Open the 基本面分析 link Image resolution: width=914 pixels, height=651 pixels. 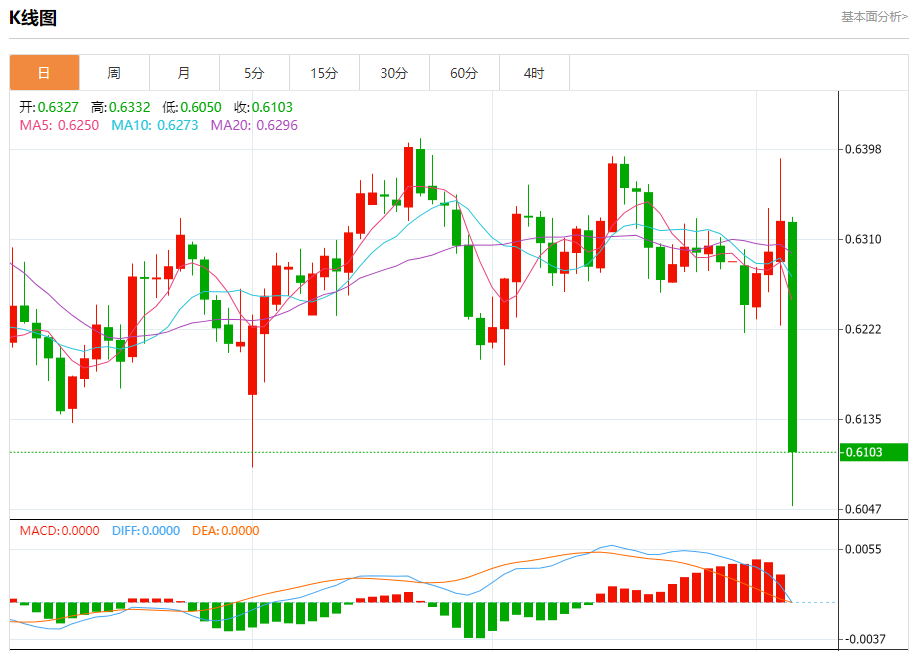[x=874, y=17]
